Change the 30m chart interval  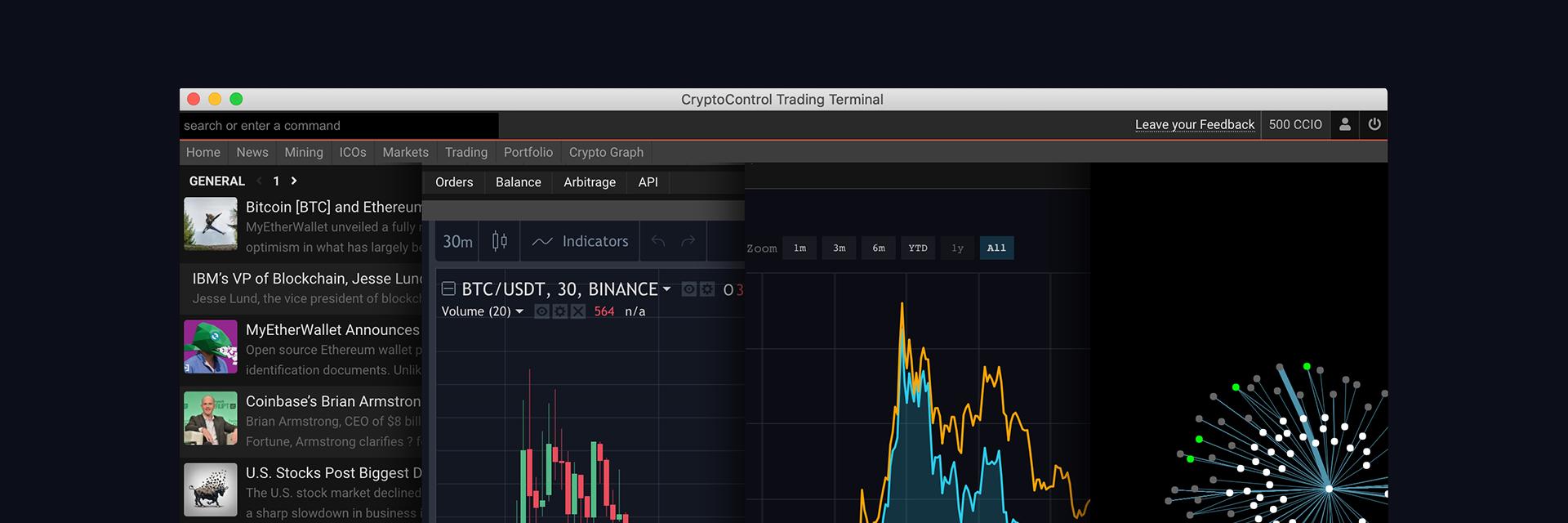coord(457,241)
